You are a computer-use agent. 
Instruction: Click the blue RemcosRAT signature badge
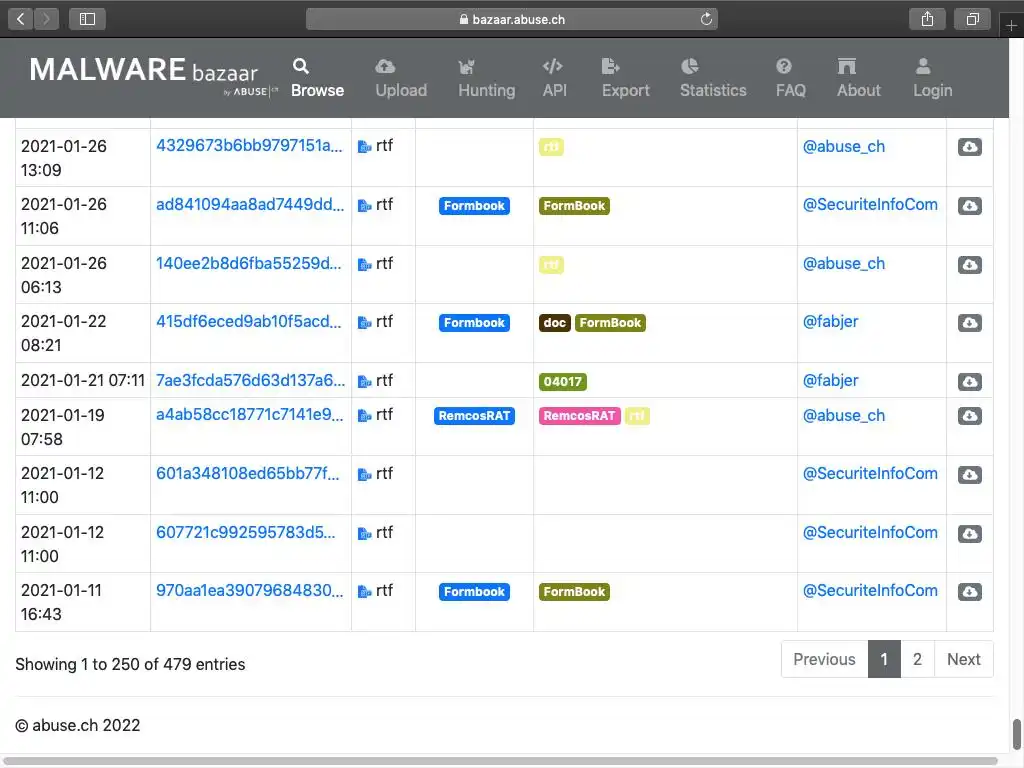pyautogui.click(x=474, y=416)
